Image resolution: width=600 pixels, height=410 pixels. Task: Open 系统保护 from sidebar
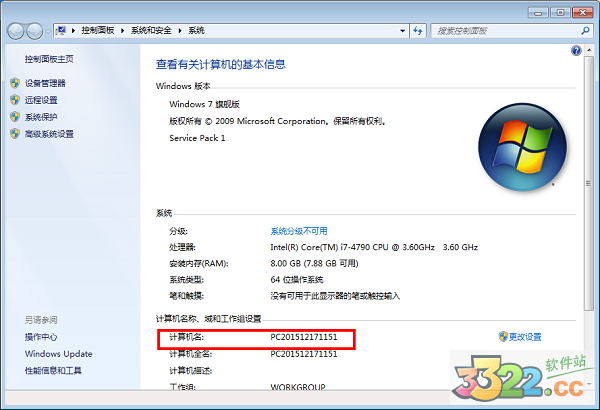pyautogui.click(x=41, y=117)
